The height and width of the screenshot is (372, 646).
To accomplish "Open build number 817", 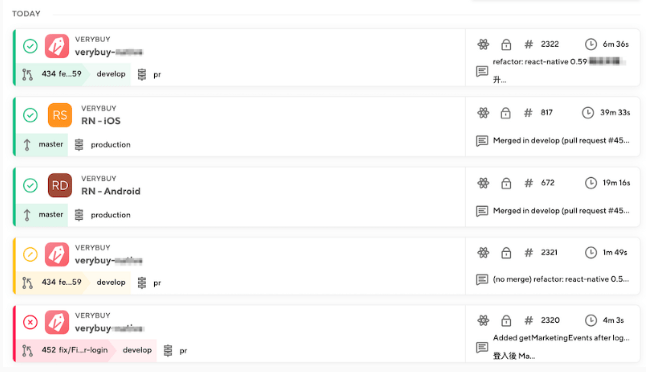I will (x=547, y=112).
